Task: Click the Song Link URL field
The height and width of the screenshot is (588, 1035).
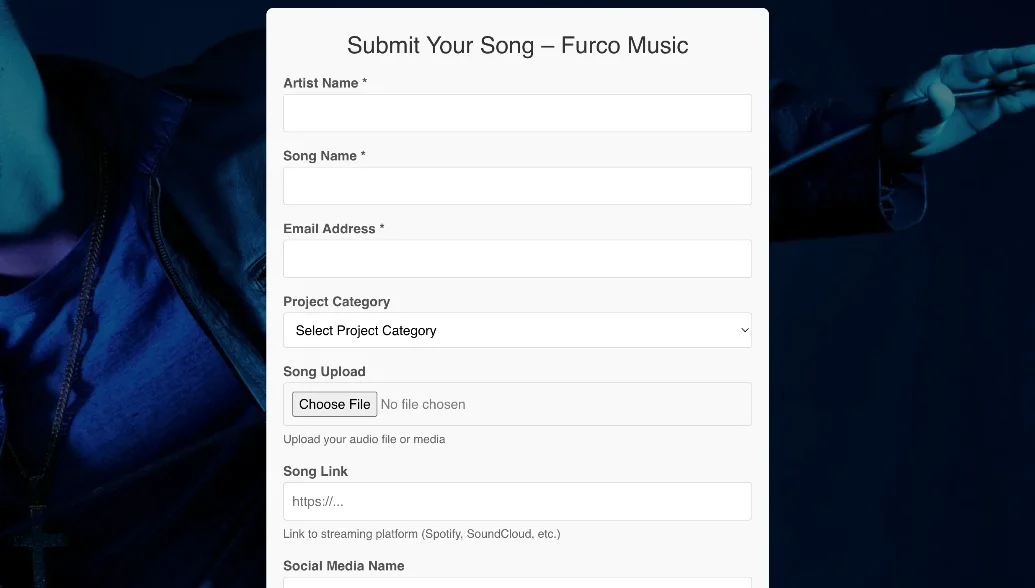Action: point(517,501)
